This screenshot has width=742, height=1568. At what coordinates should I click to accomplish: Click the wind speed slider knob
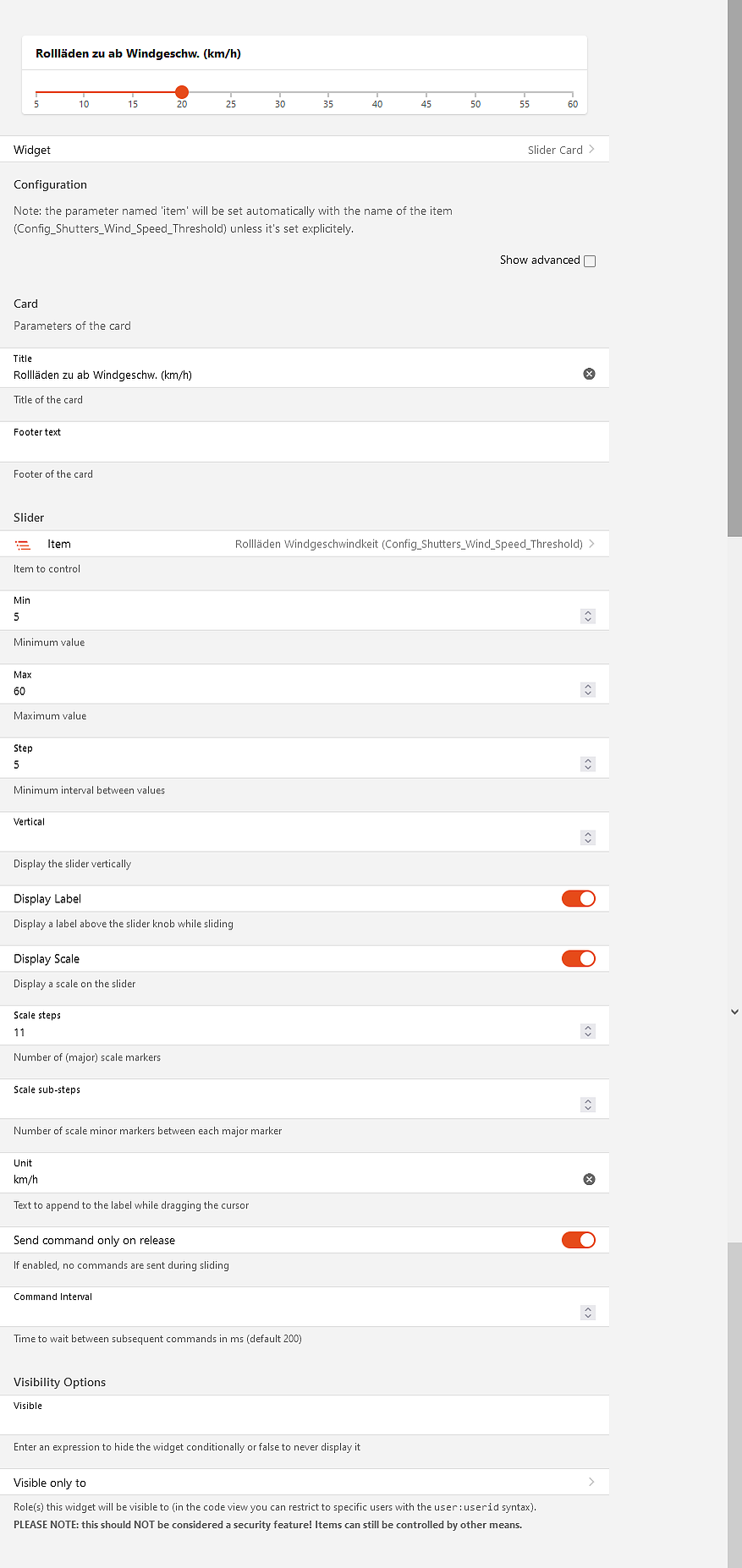point(182,91)
